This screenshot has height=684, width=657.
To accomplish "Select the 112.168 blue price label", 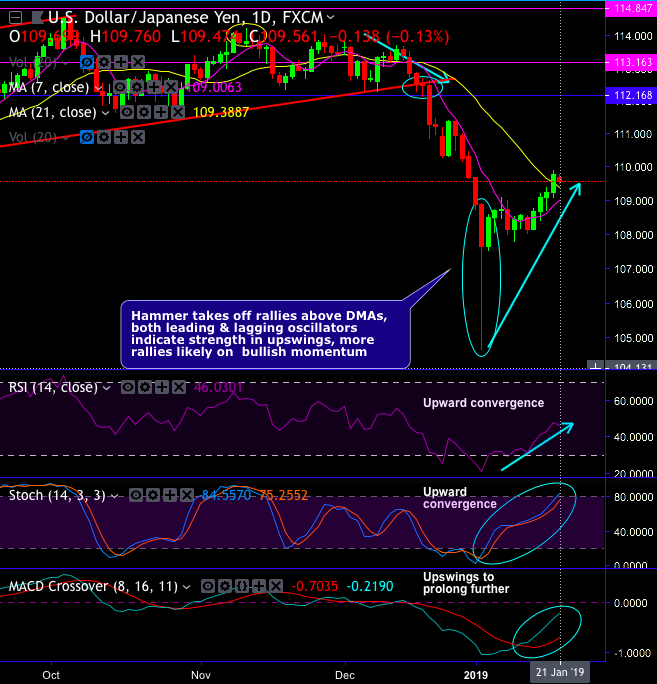I will [631, 95].
